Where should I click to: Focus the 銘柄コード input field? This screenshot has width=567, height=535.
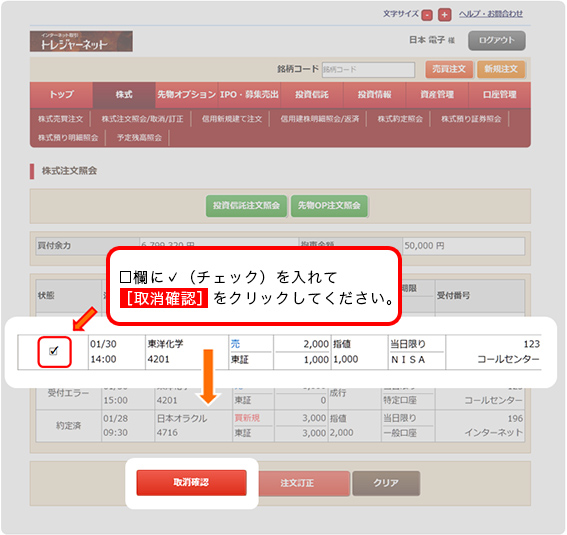(x=368, y=69)
